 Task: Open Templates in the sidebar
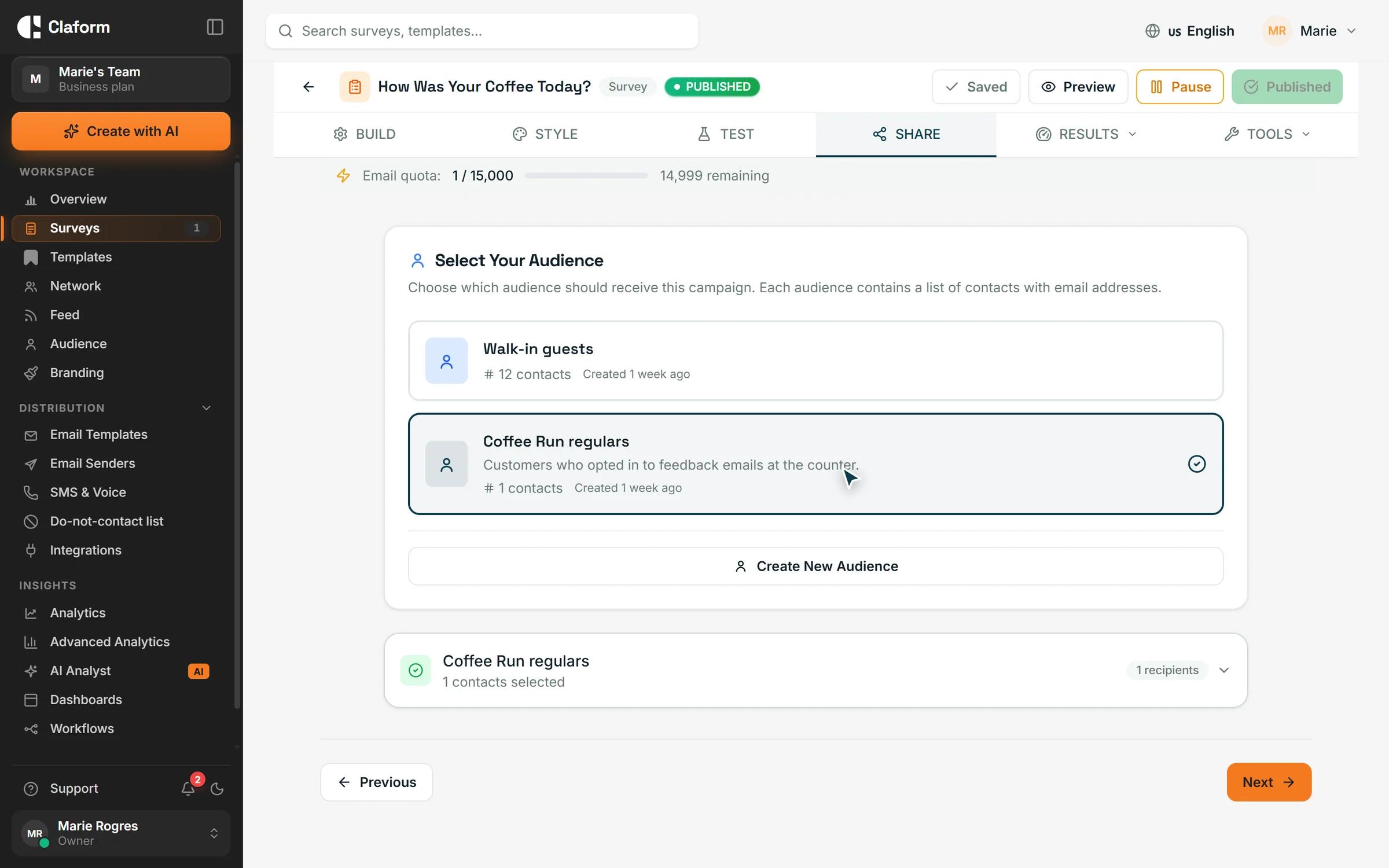[x=116, y=257]
